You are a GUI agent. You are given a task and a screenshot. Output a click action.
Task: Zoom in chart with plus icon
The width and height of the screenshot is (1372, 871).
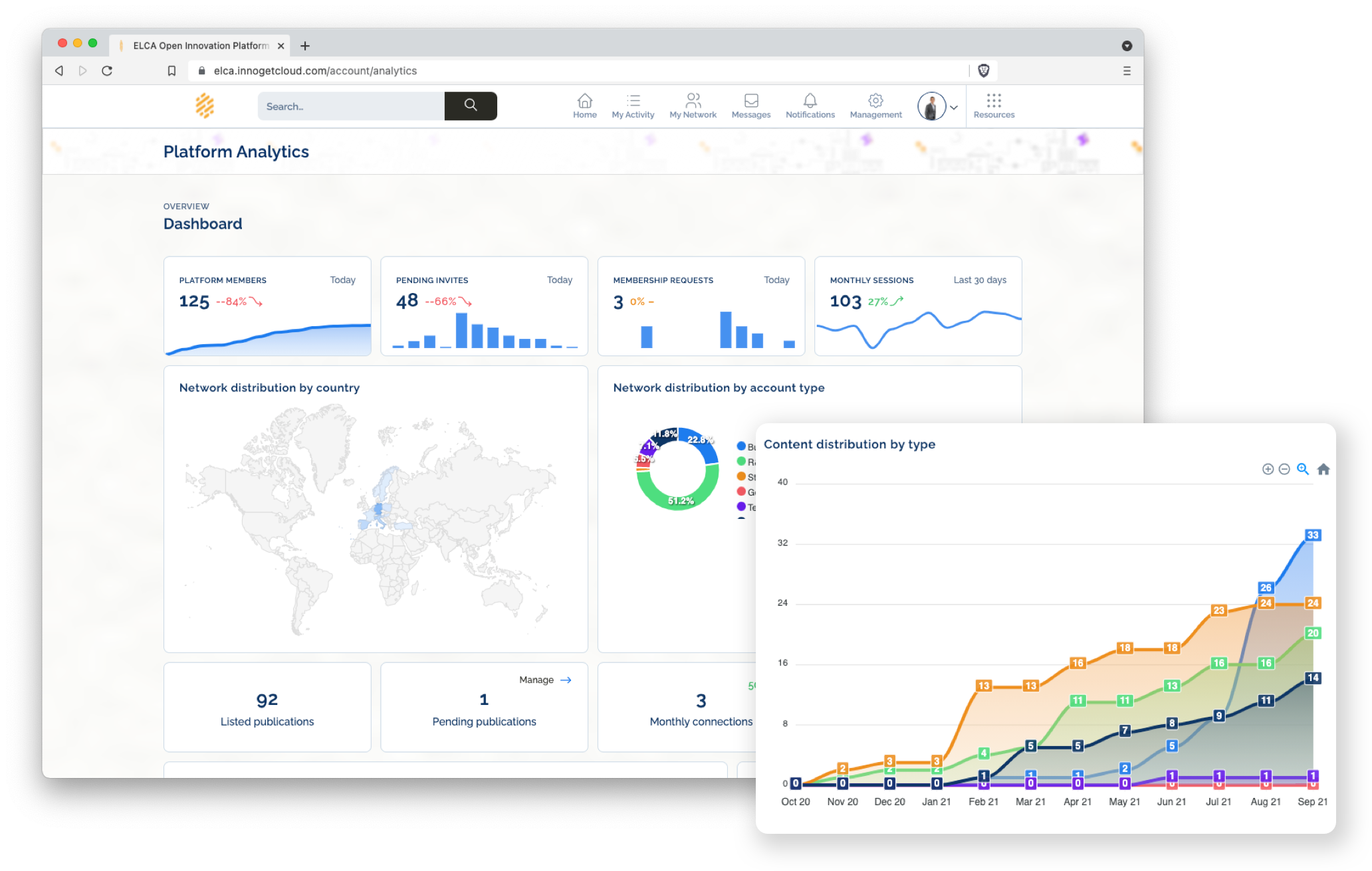pyautogui.click(x=1268, y=469)
